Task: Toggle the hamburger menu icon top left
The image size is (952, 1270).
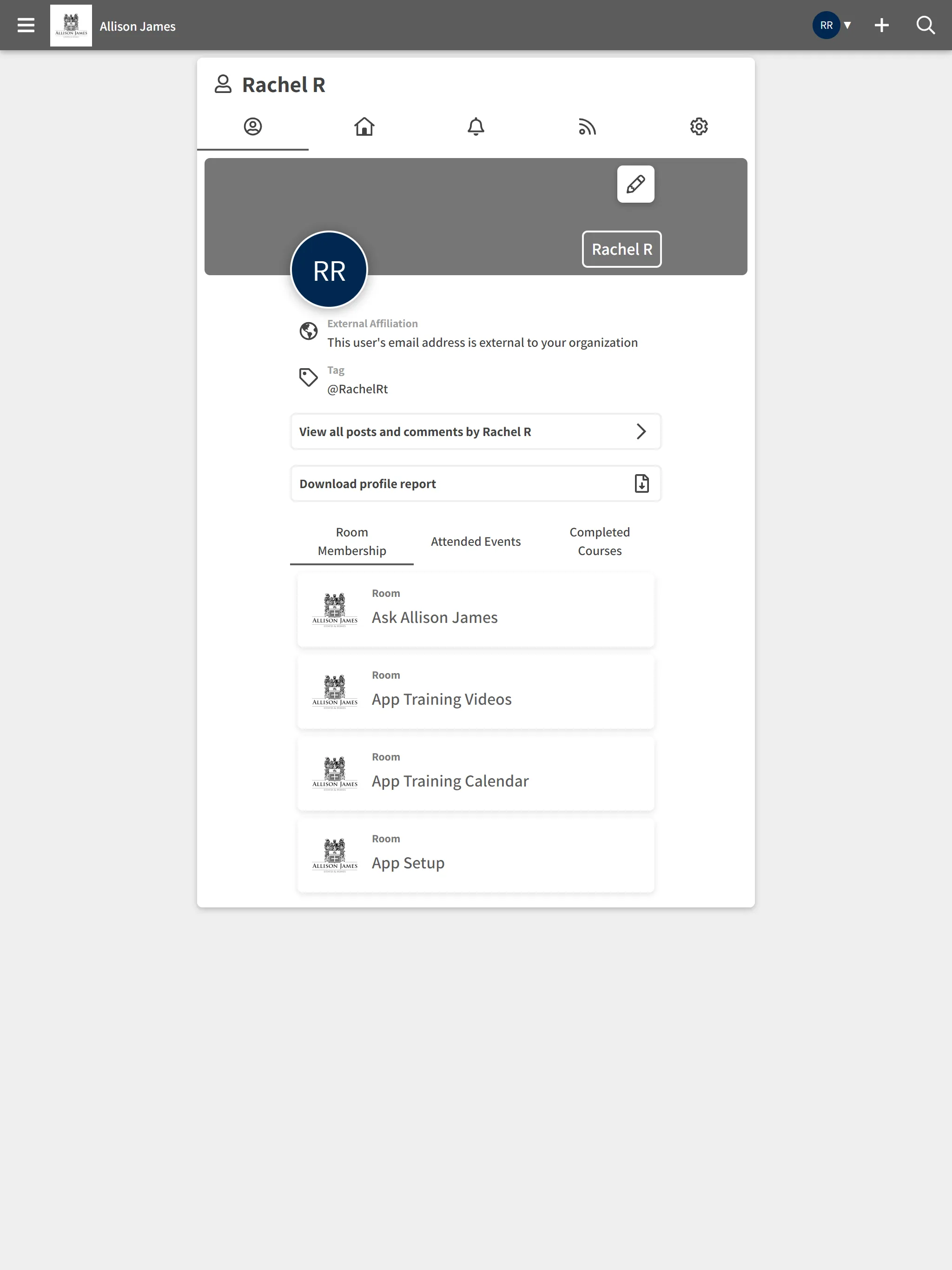Action: click(26, 25)
